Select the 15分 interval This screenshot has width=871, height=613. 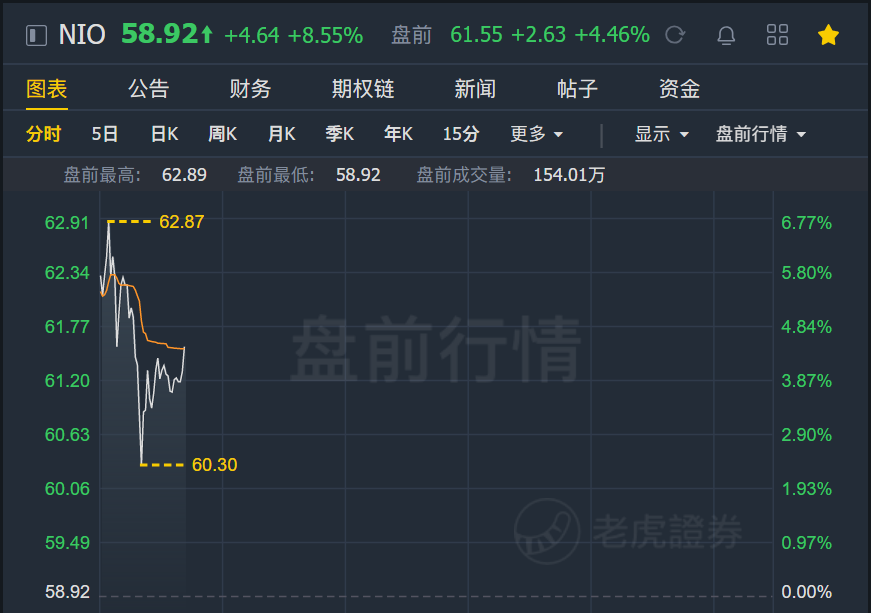pyautogui.click(x=461, y=134)
